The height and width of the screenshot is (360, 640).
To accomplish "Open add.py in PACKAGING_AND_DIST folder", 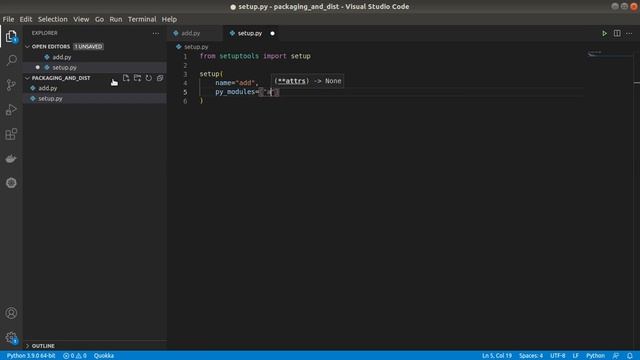I will [95, 88].
